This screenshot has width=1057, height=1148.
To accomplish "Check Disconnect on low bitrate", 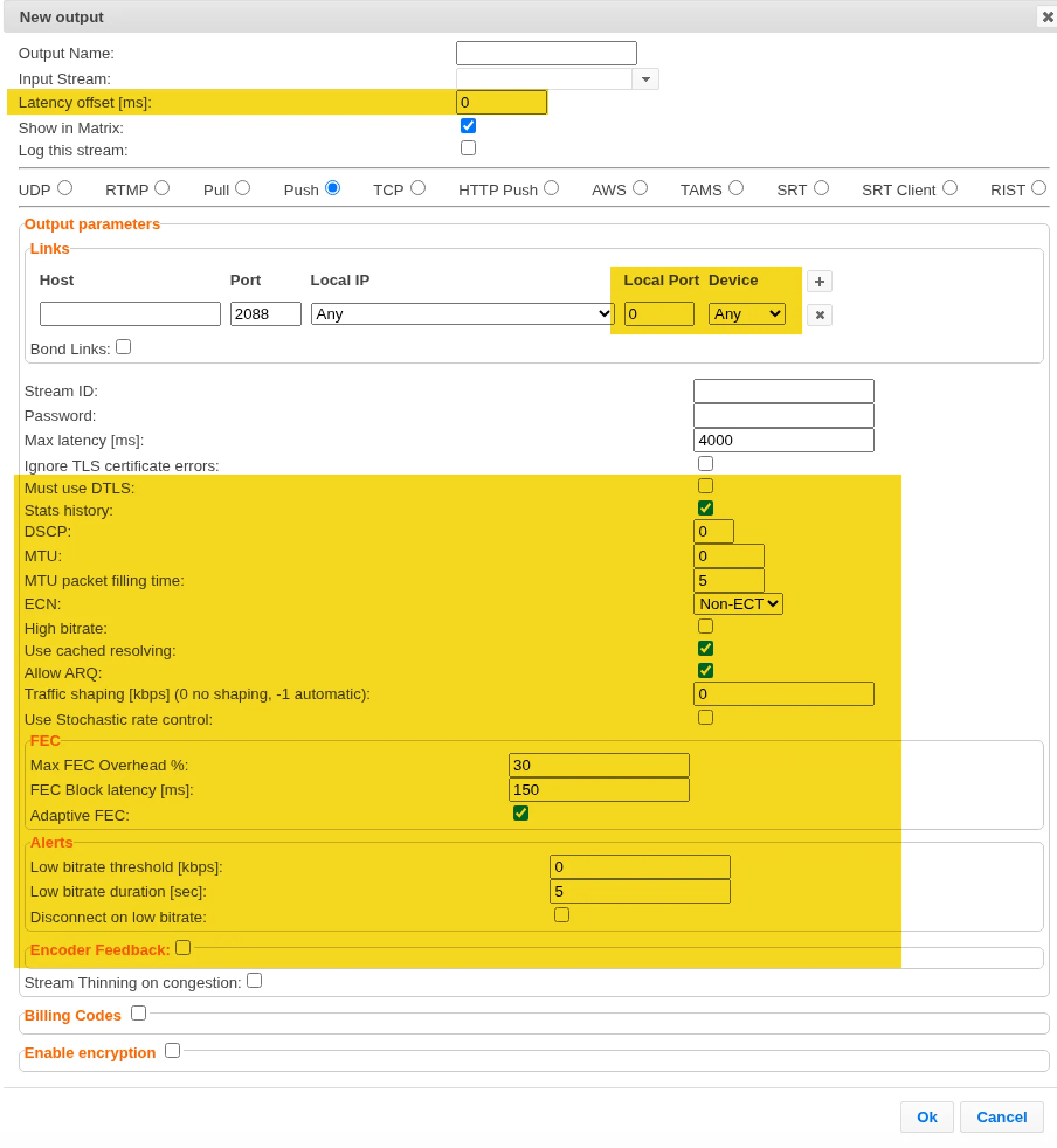I will (562, 915).
